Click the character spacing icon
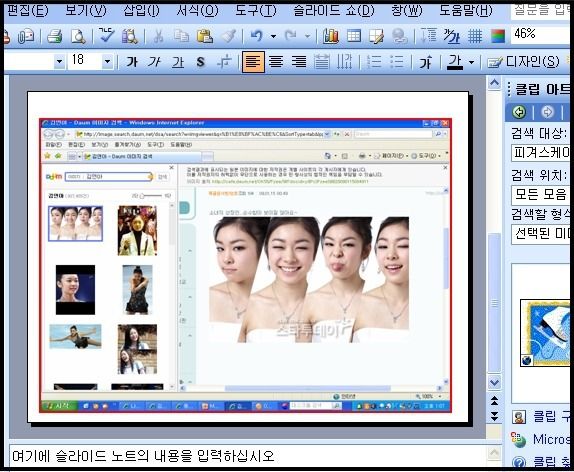The image size is (574, 472). 224,62
